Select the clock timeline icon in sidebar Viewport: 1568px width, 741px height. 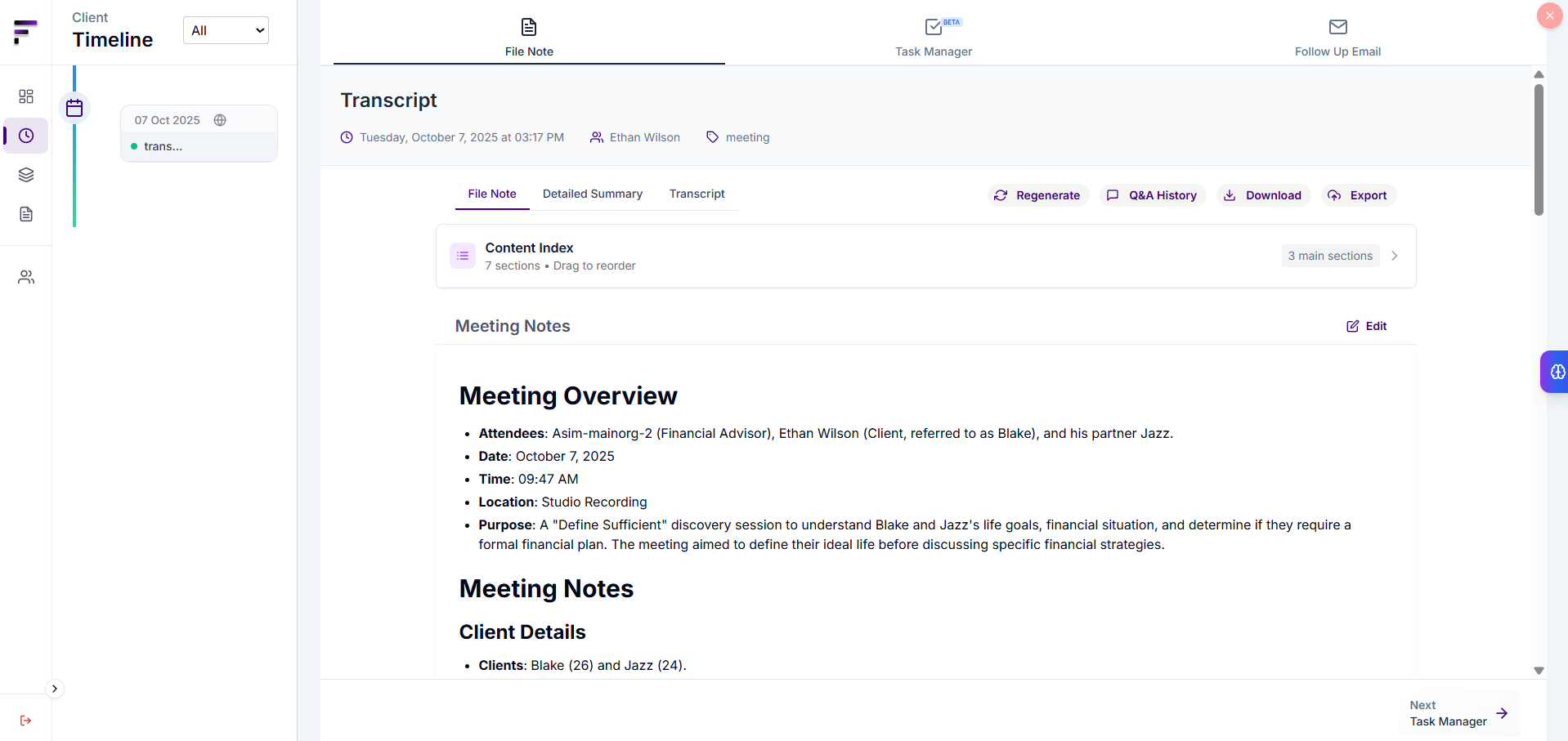(25, 136)
